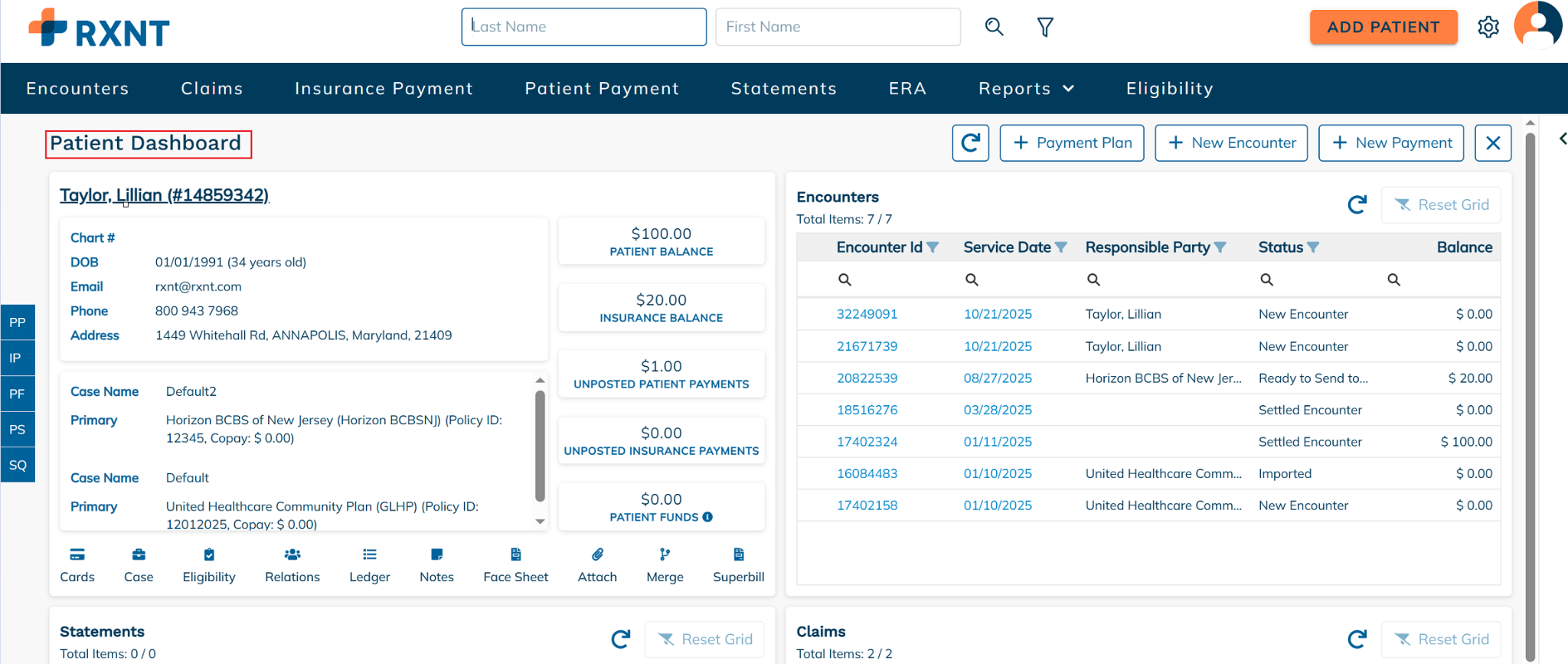Screen dimensions: 1568x664
Task: Open encounter 32249091 link
Action: point(867,314)
